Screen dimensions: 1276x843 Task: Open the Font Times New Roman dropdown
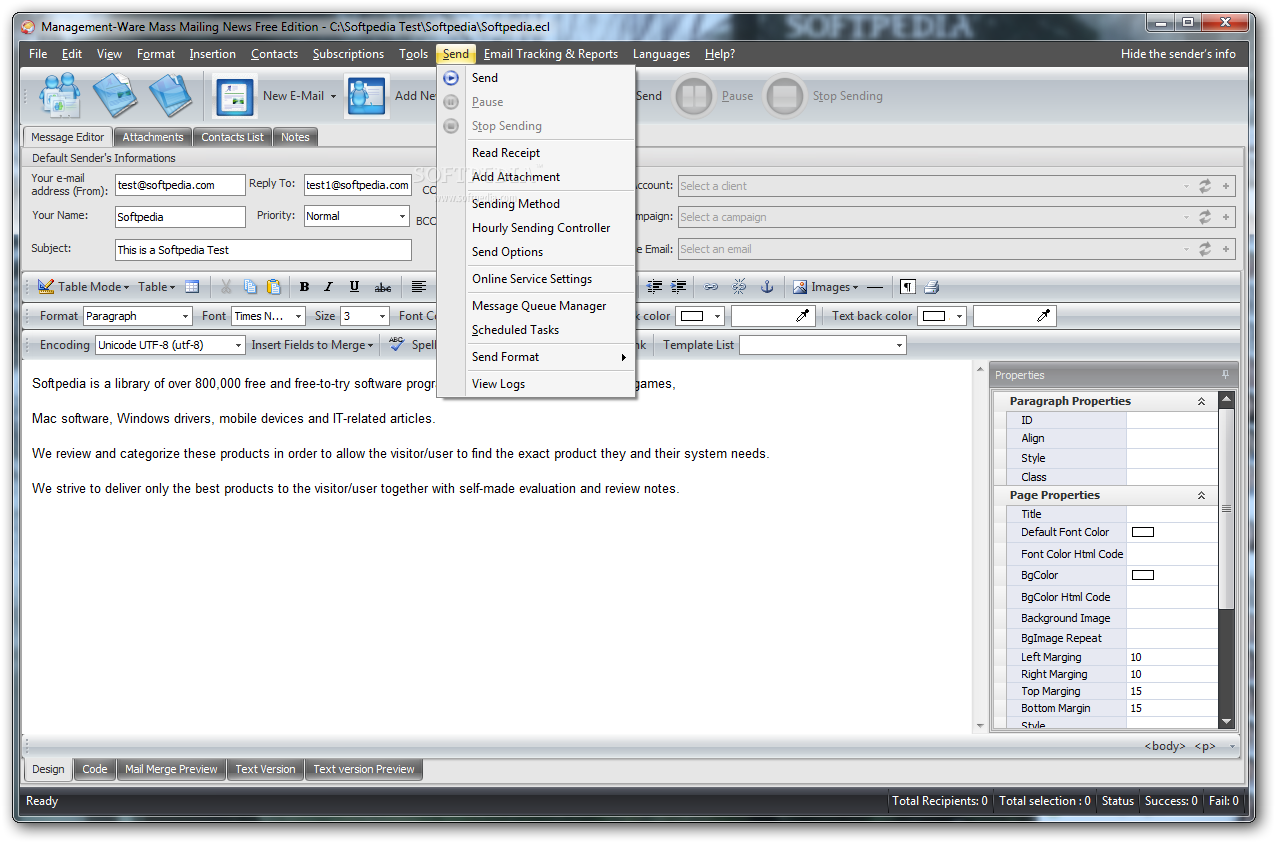pyautogui.click(x=298, y=316)
